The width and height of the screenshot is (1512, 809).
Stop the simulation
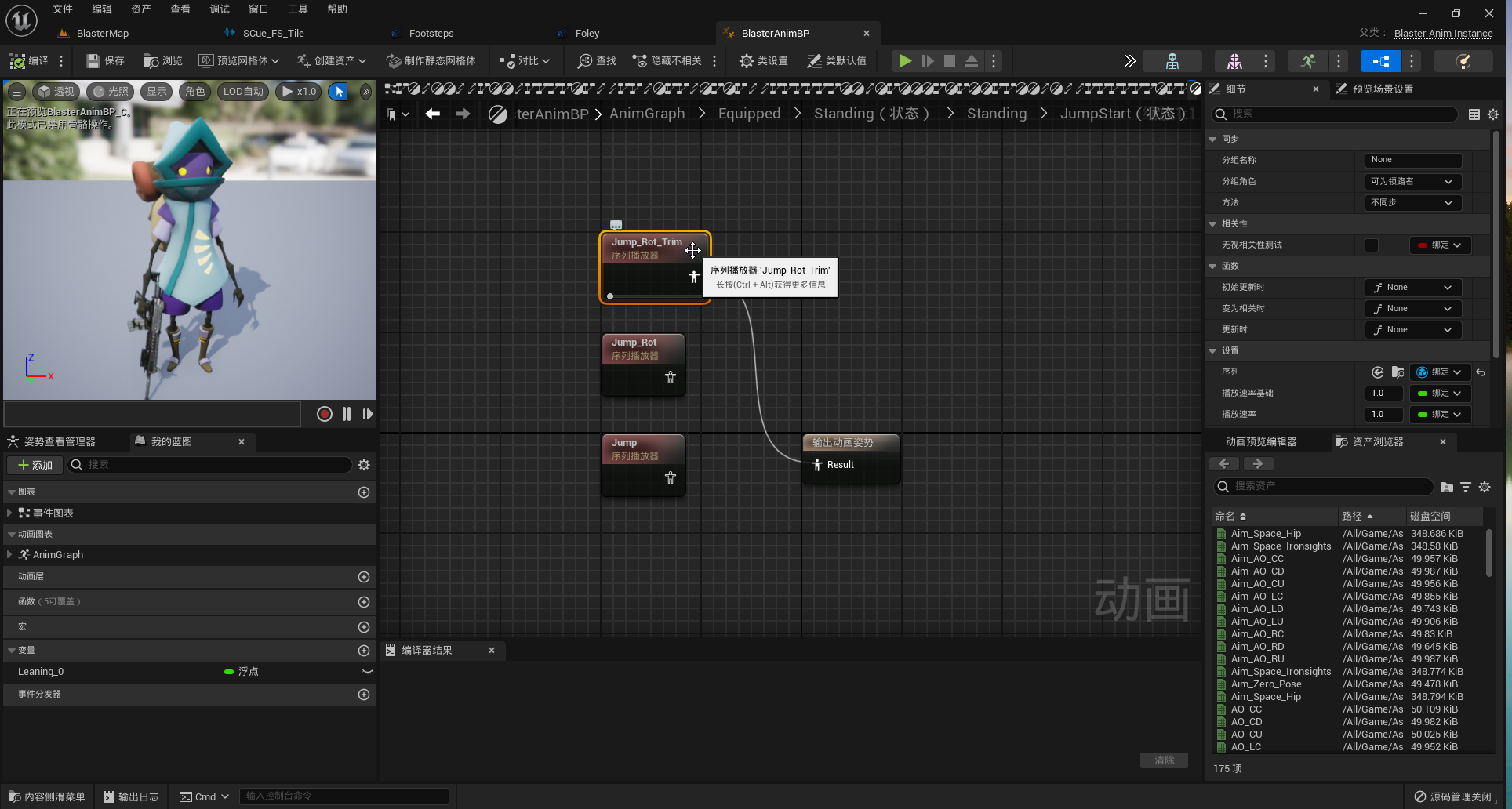950,60
